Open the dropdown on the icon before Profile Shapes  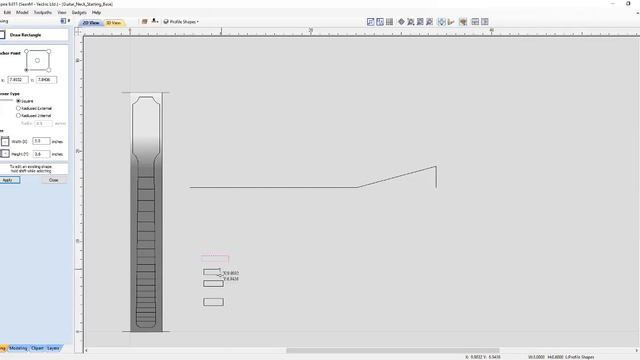pyautogui.click(x=158, y=22)
